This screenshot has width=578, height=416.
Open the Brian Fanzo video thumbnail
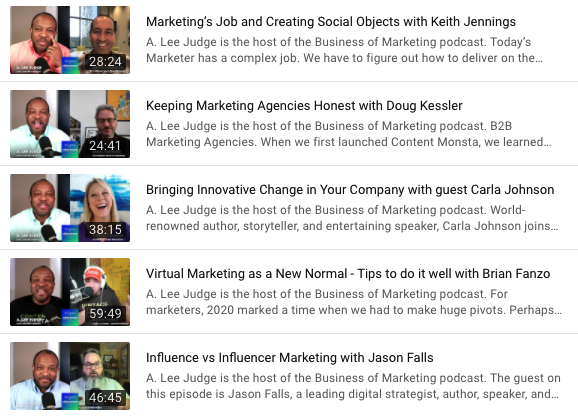pos(70,292)
